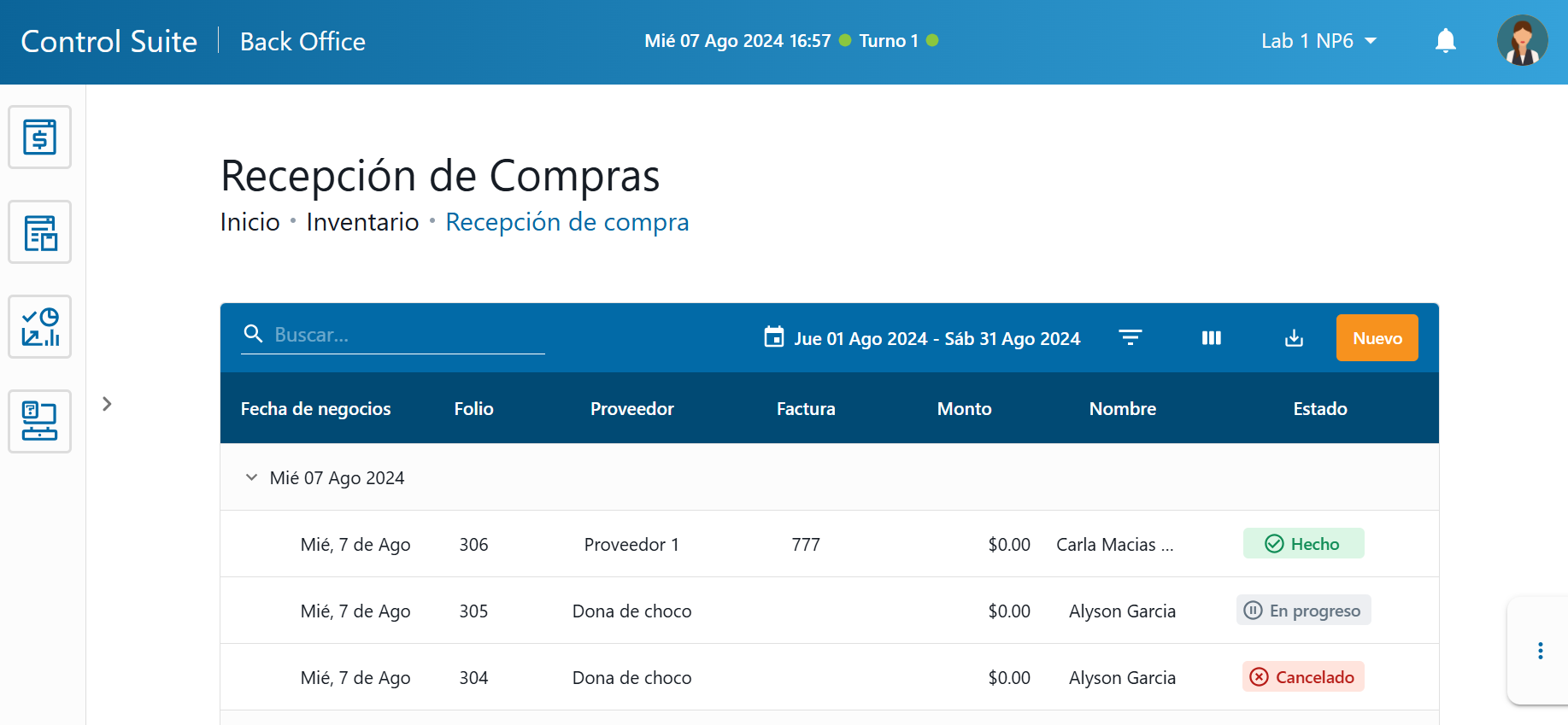1568x725 pixels.
Task: Navigate to the Inventario breadcrumb
Action: pos(362,222)
